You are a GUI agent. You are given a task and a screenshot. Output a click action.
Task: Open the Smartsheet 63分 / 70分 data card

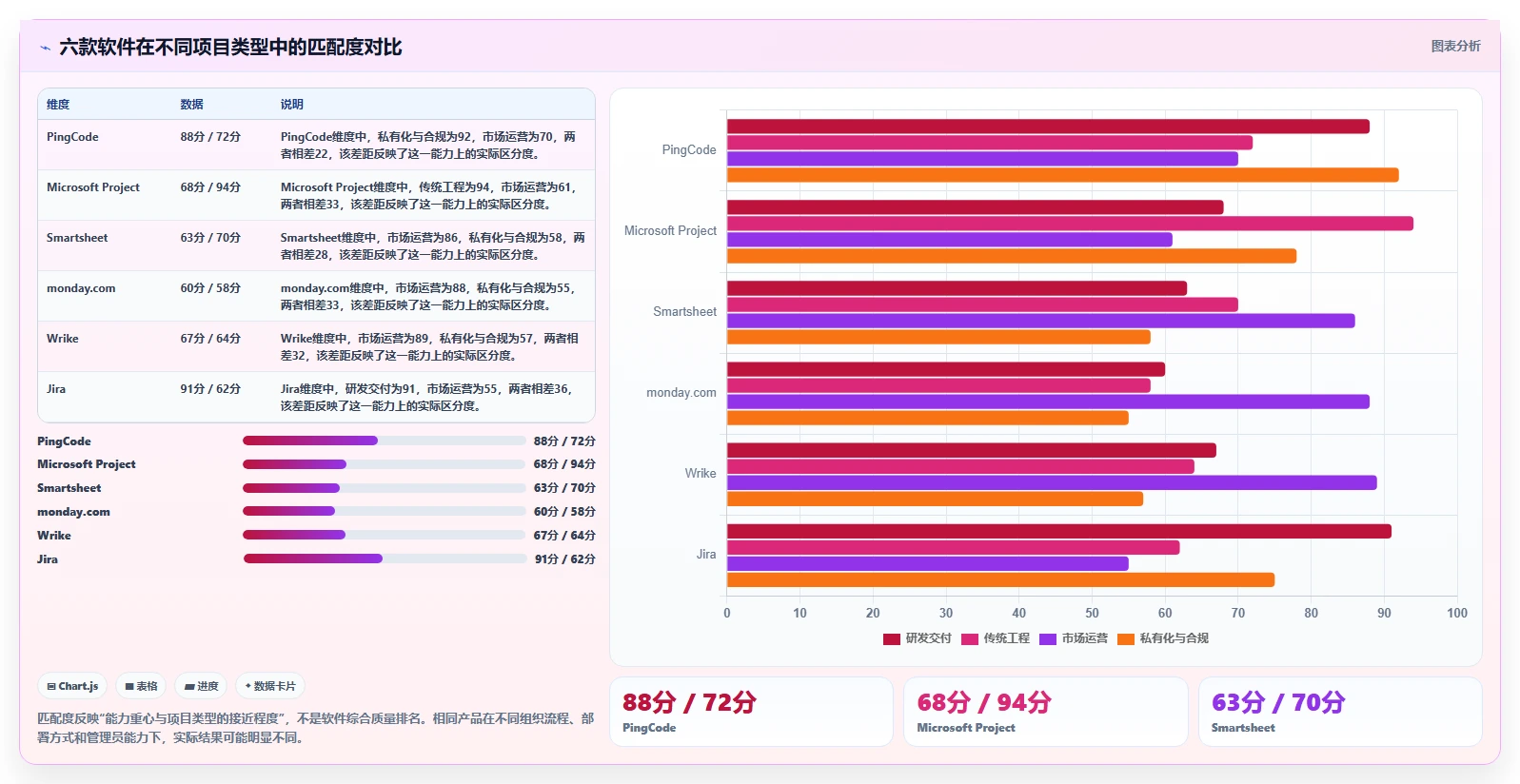pyautogui.click(x=1340, y=712)
